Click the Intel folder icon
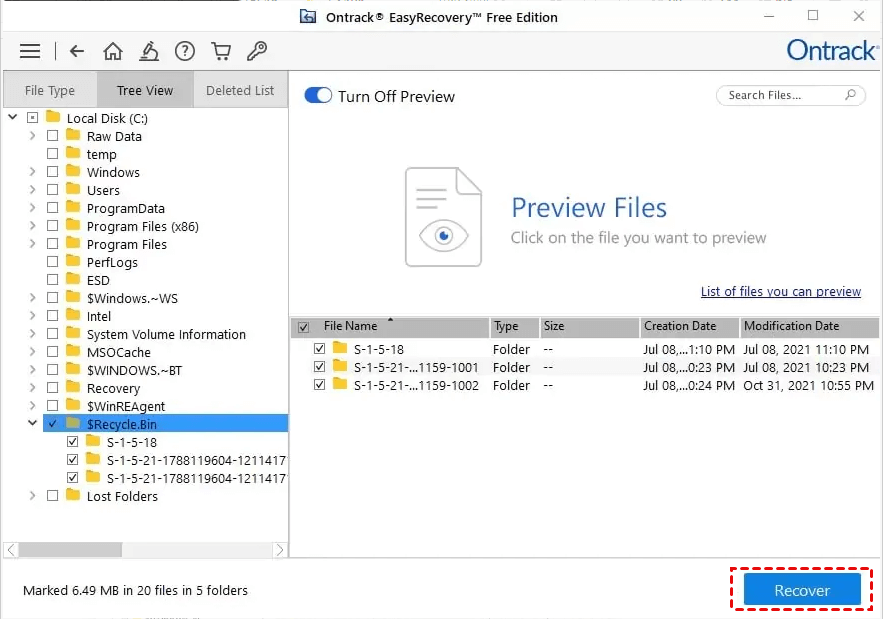This screenshot has width=883, height=619. [x=73, y=315]
